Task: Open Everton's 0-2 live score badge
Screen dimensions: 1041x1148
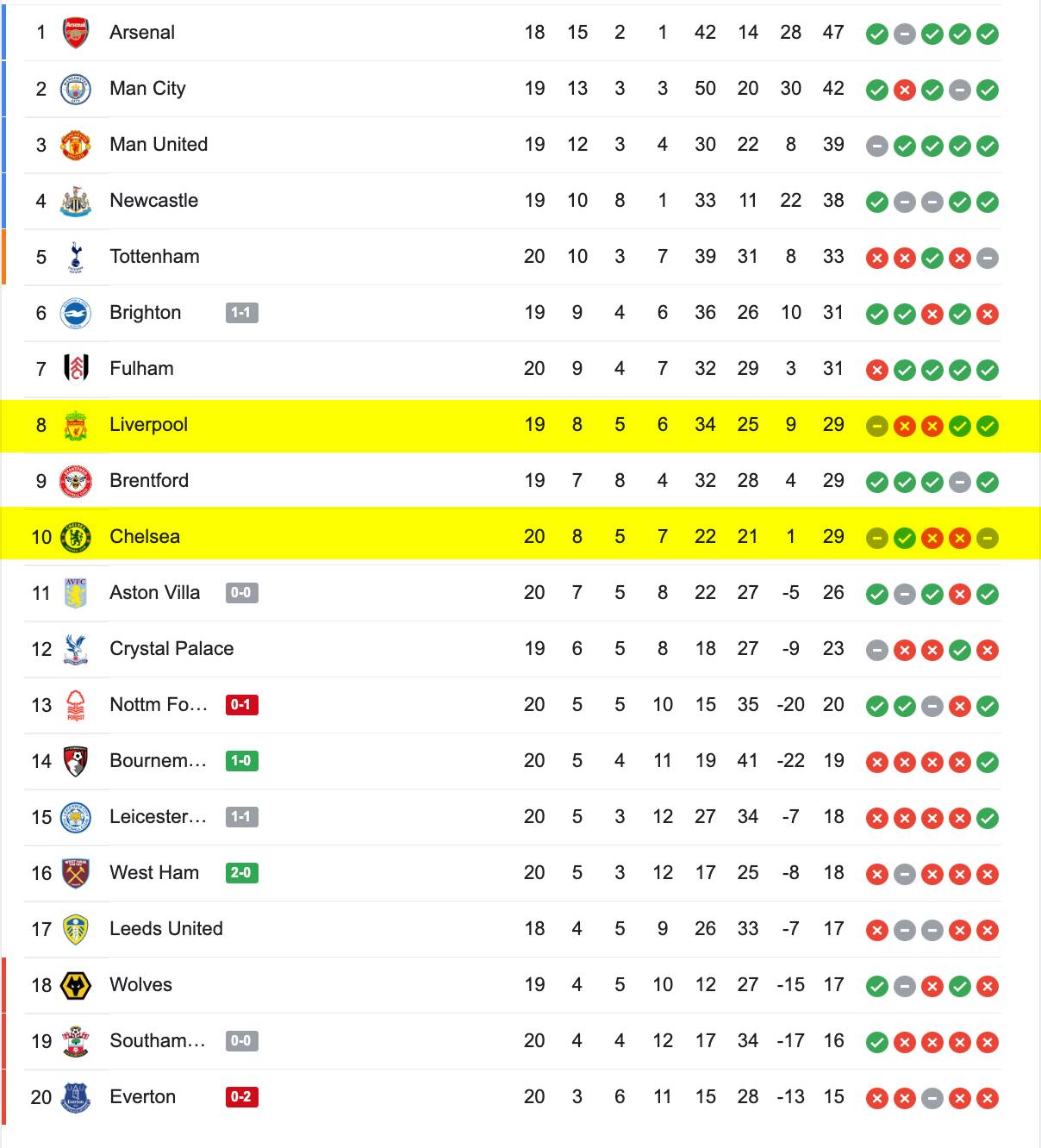Action: coord(242,1097)
